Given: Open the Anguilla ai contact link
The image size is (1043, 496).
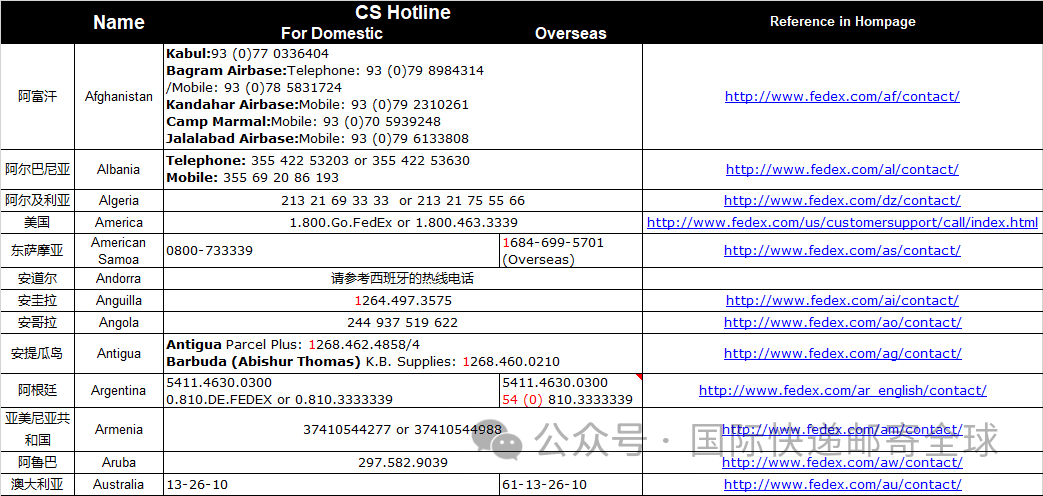Looking at the screenshot, I should pos(842,301).
